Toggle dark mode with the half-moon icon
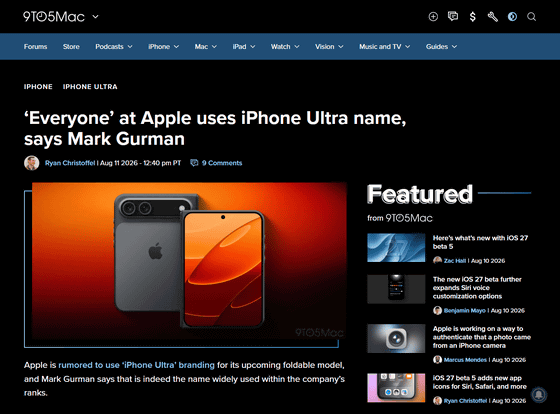 512,16
